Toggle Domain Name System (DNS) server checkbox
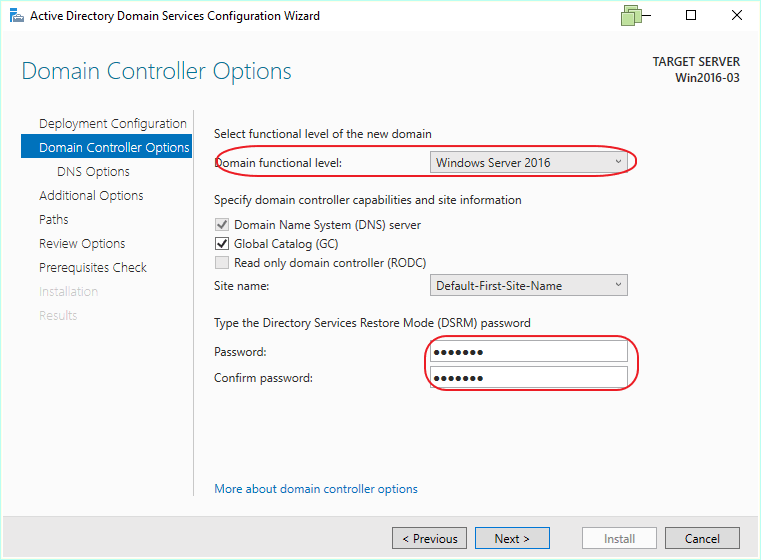Viewport: 761px width, 560px height. pyautogui.click(x=222, y=225)
